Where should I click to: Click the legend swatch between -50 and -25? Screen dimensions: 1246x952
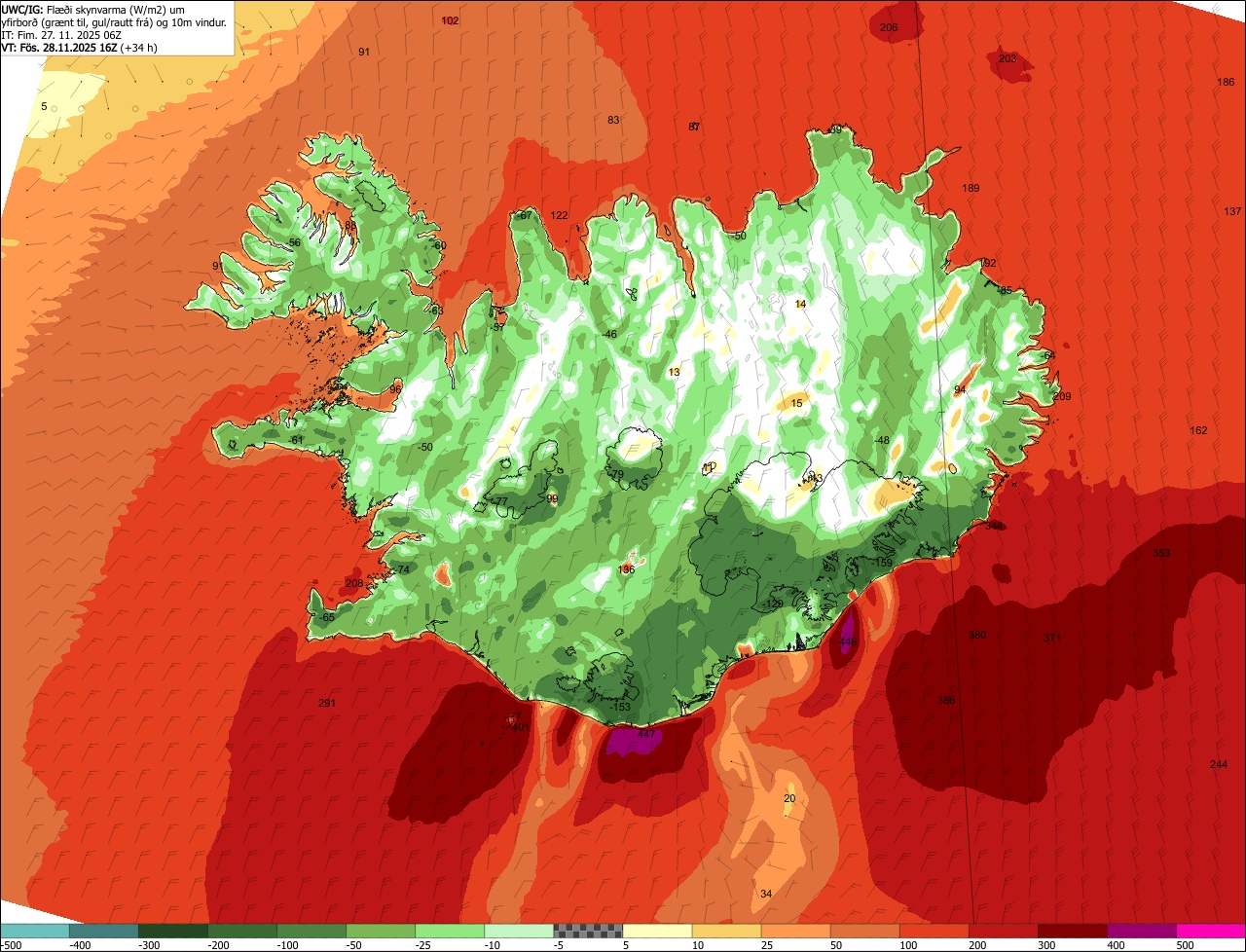point(381,931)
